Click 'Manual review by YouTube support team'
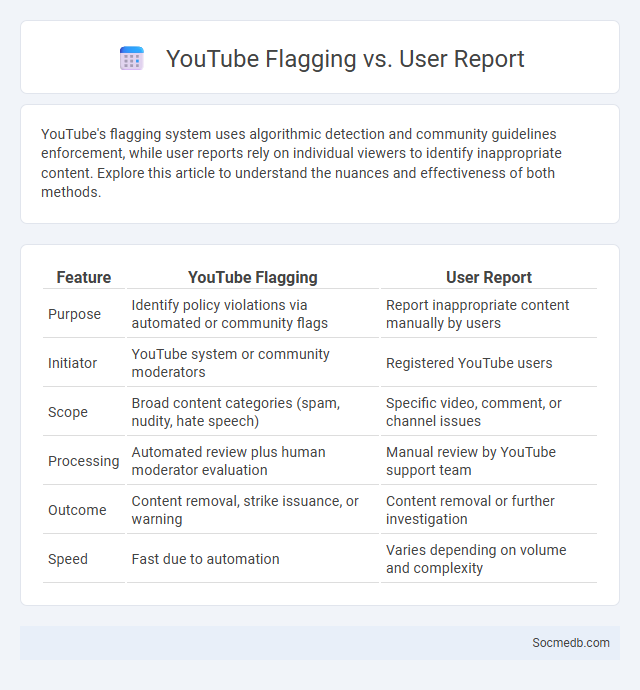 471,461
